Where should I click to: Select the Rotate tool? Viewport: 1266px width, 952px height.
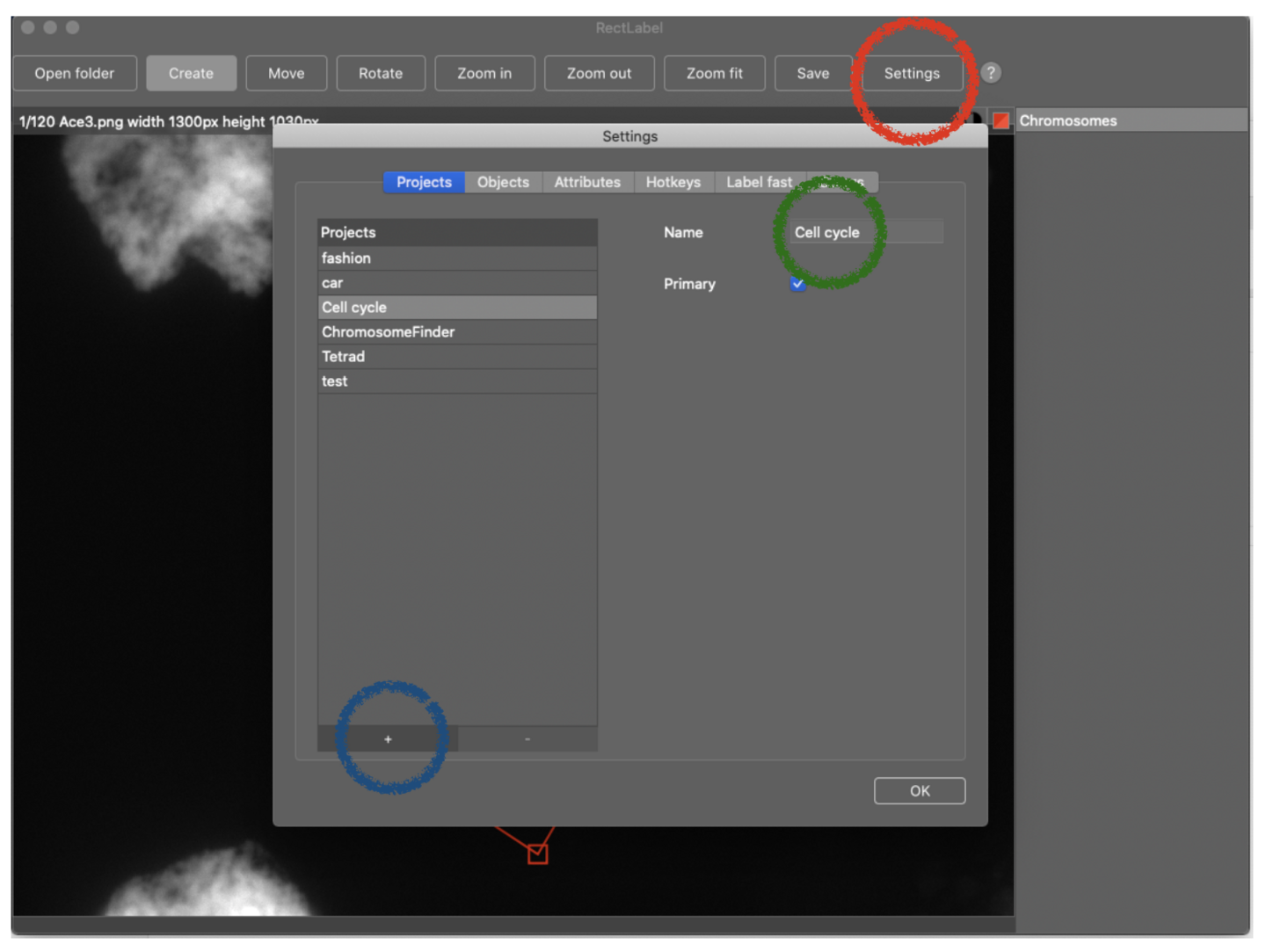coord(380,74)
